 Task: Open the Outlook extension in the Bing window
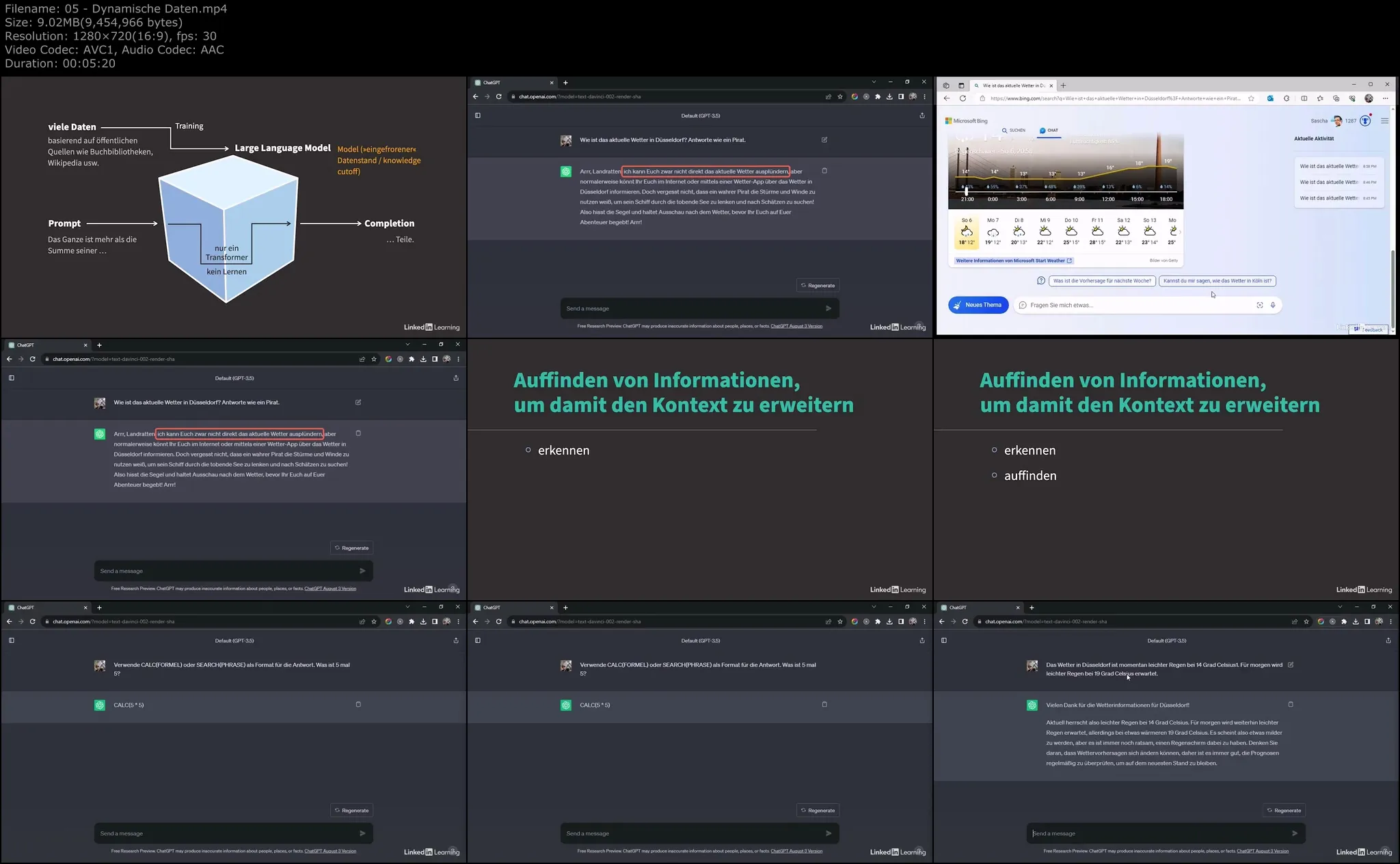coord(1270,98)
